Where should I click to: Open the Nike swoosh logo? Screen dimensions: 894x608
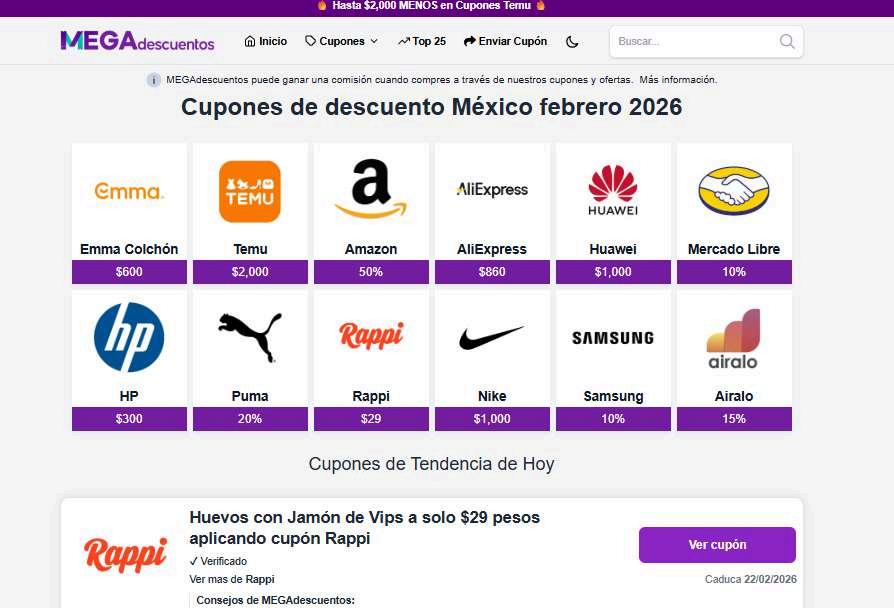pyautogui.click(x=491, y=337)
